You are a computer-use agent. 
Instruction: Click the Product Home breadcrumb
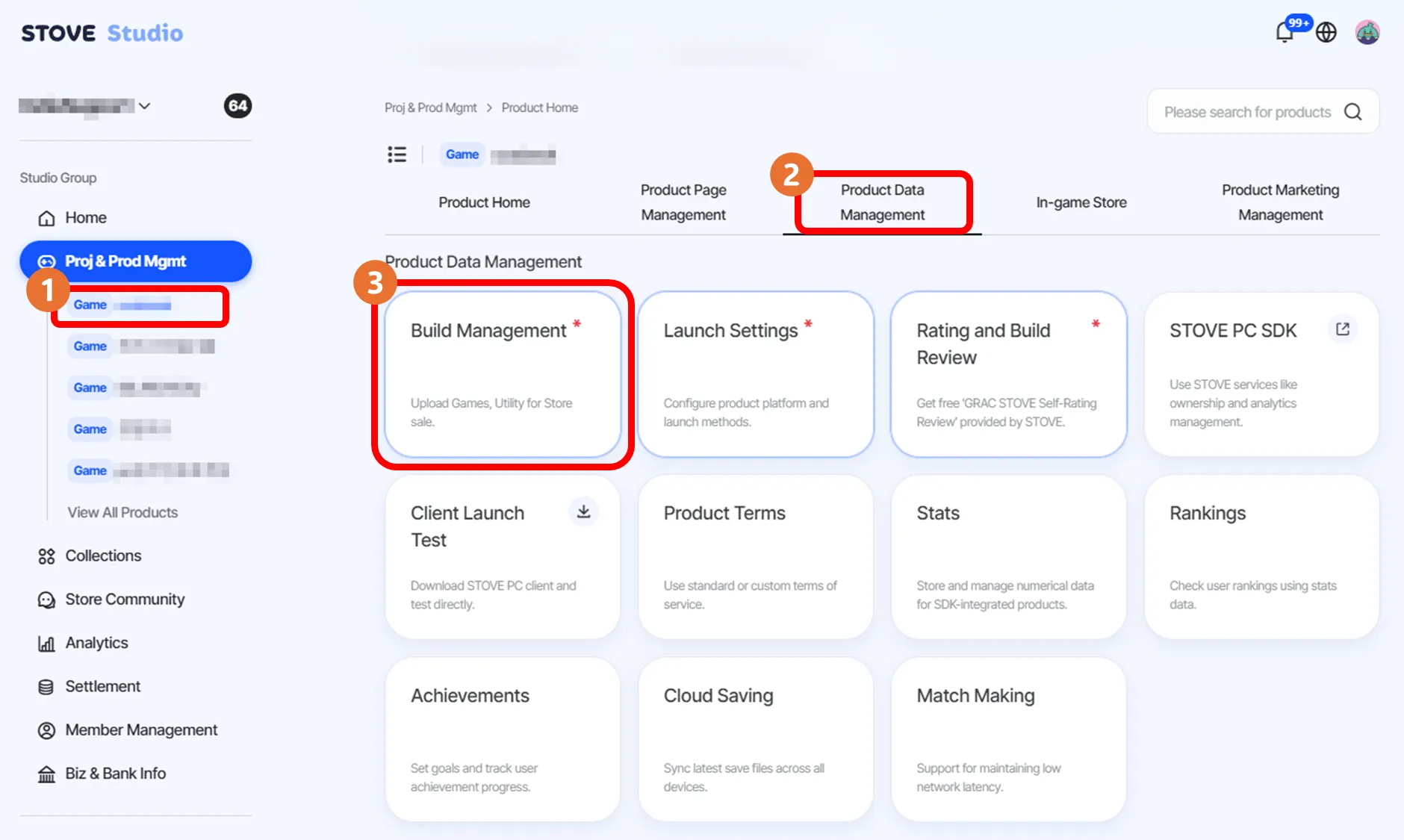540,108
